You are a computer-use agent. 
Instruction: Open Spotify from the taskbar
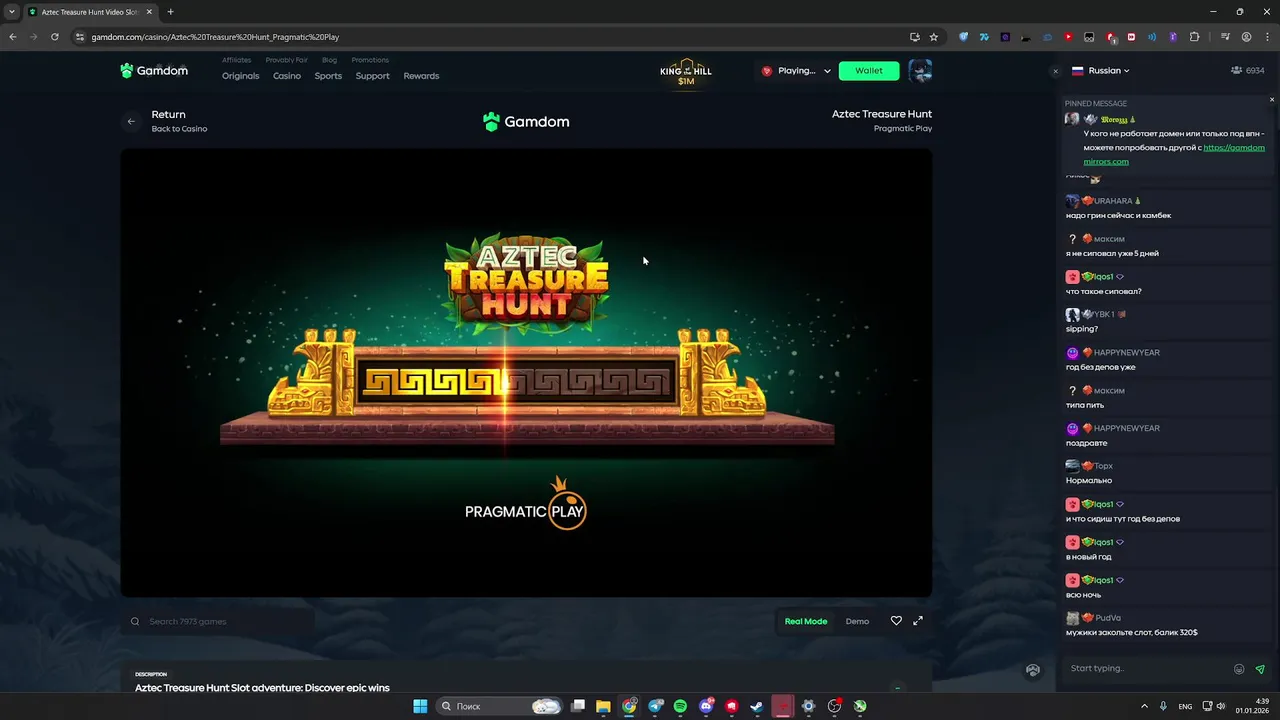pos(681,706)
